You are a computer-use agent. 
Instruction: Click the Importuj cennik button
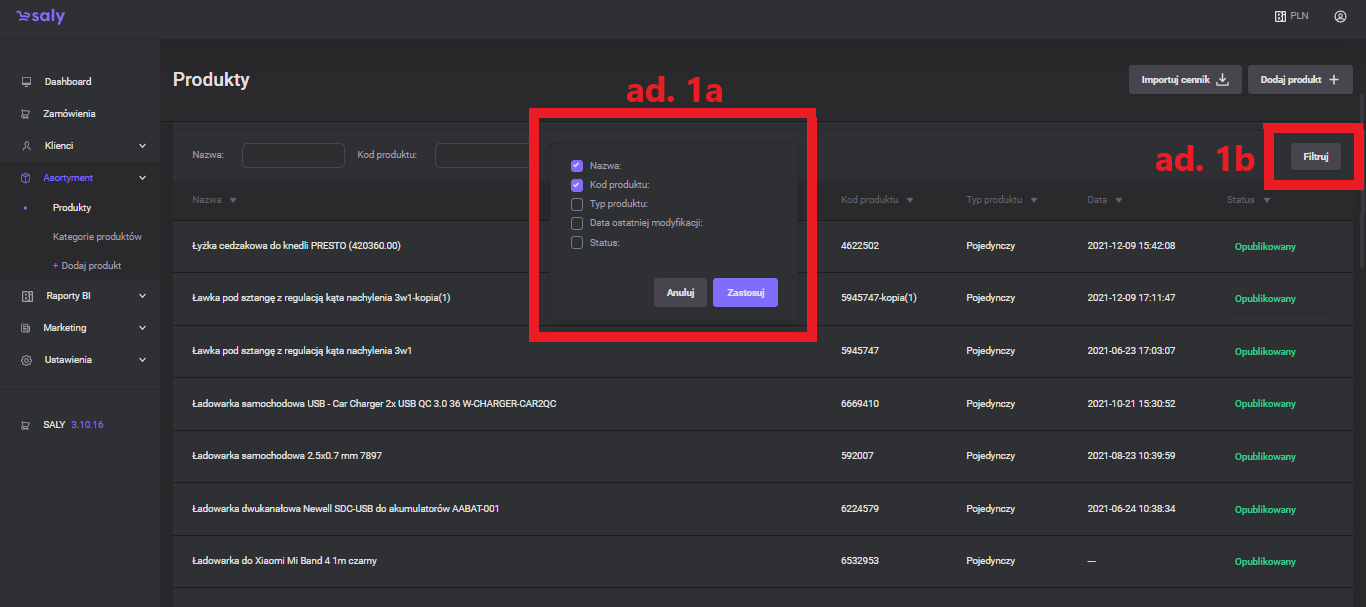pos(1185,80)
